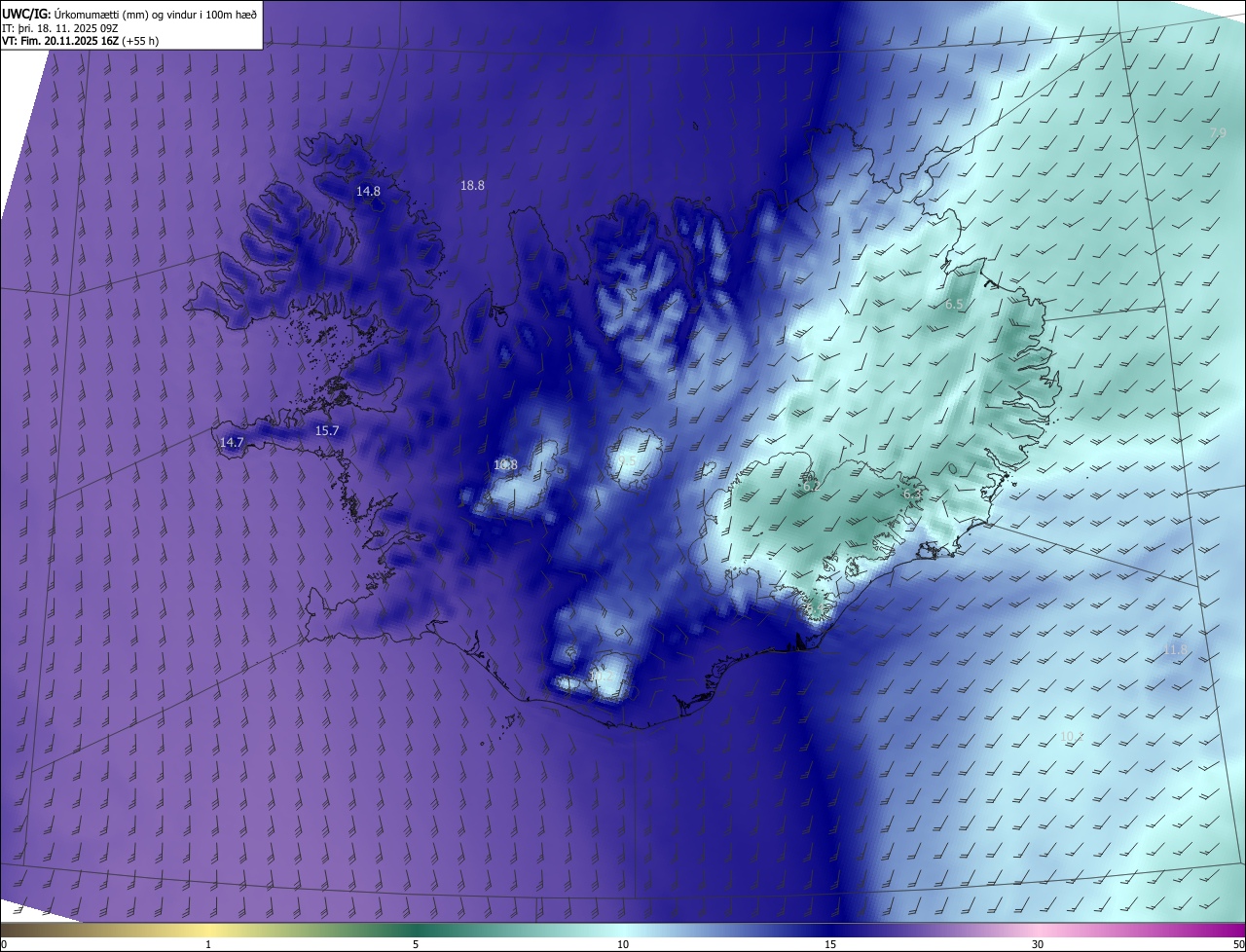Viewport: 1246px width, 952px height.
Task: Click the 'VT: Fim. 20.11.2025 16Z' line
Action: point(80,41)
